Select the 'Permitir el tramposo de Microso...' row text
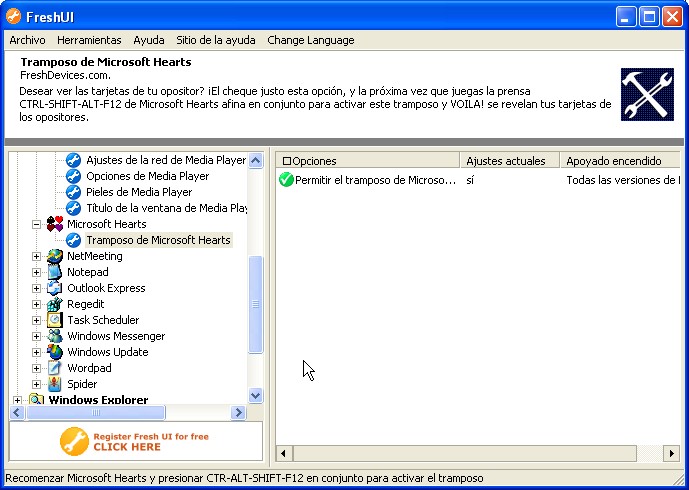The image size is (689, 490). pyautogui.click(x=375, y=180)
